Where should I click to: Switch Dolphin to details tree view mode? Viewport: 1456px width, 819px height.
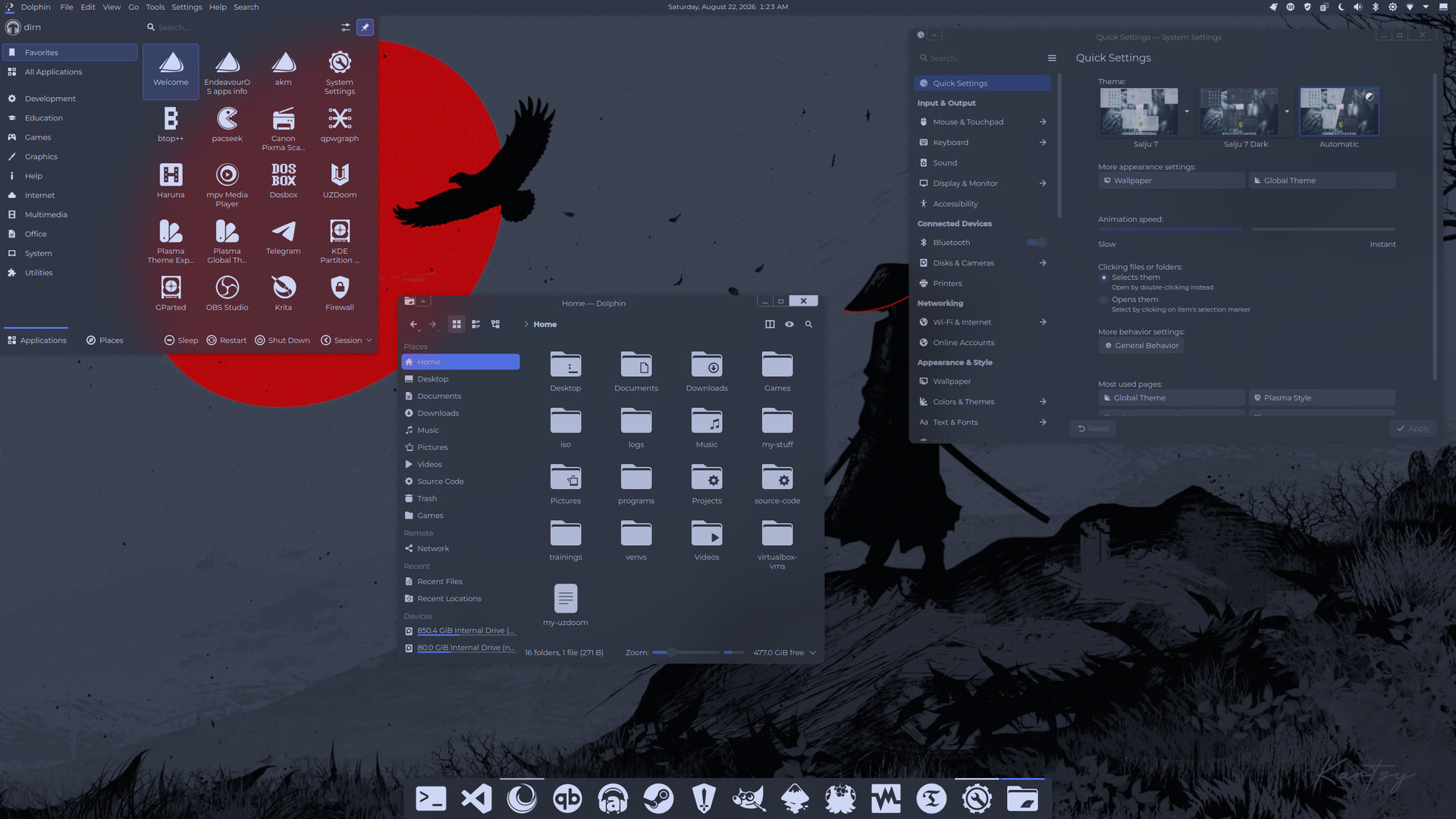[496, 325]
